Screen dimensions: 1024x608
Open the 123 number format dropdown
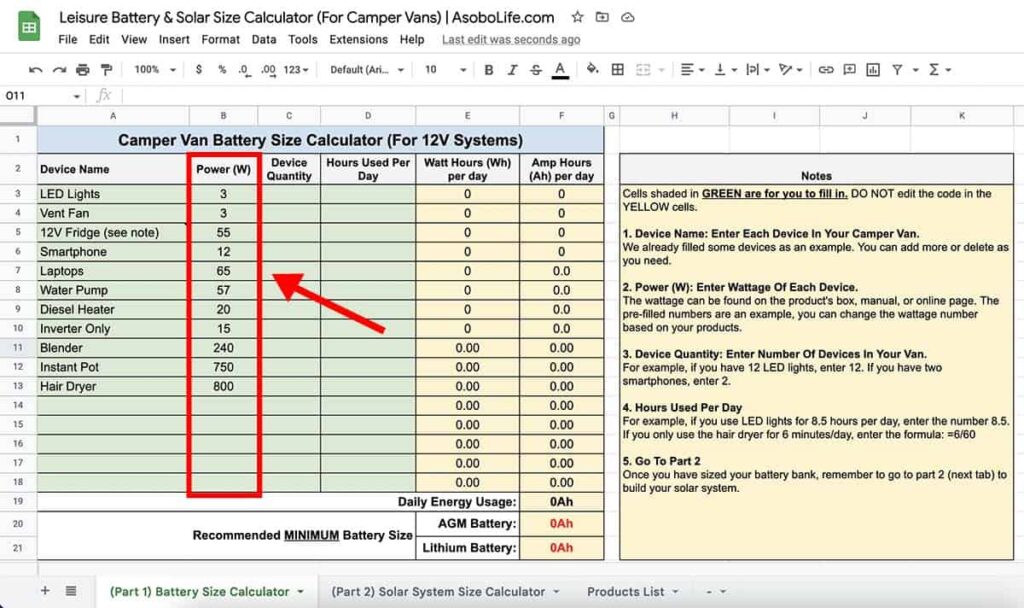(x=296, y=69)
